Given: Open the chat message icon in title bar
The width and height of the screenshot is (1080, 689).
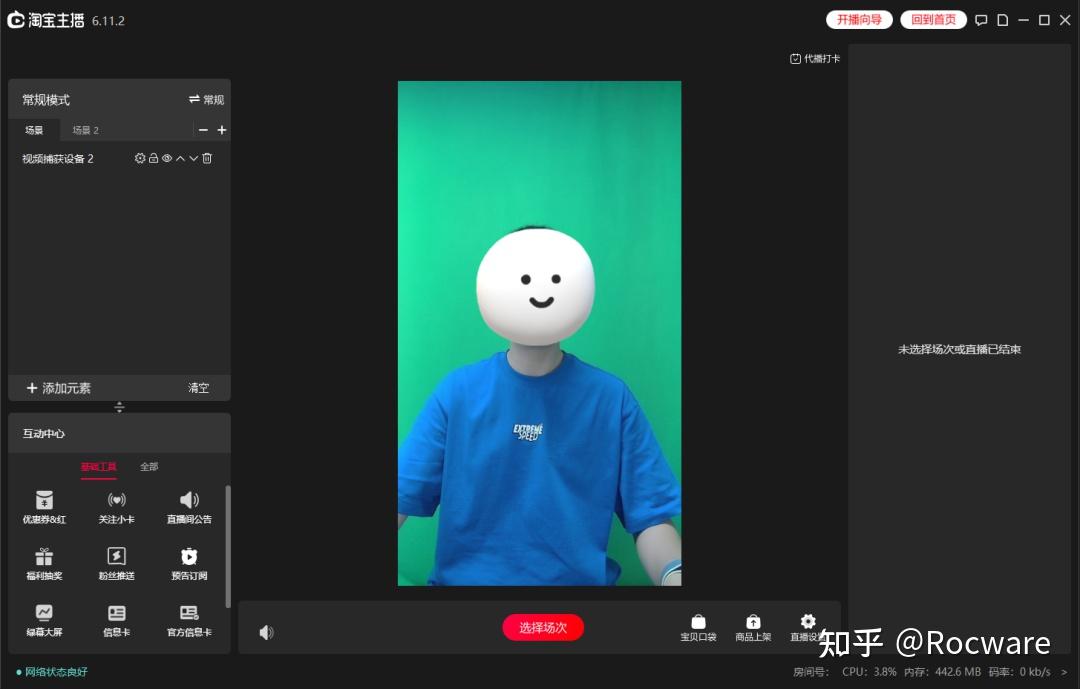Looking at the screenshot, I should [982, 20].
